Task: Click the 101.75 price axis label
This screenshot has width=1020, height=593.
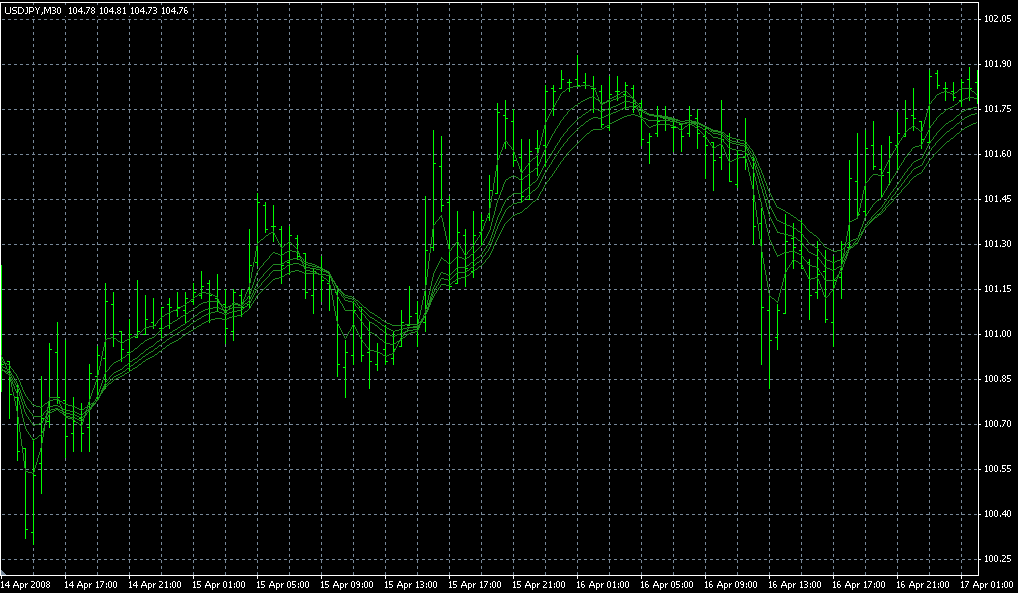Action: pyautogui.click(x=998, y=109)
